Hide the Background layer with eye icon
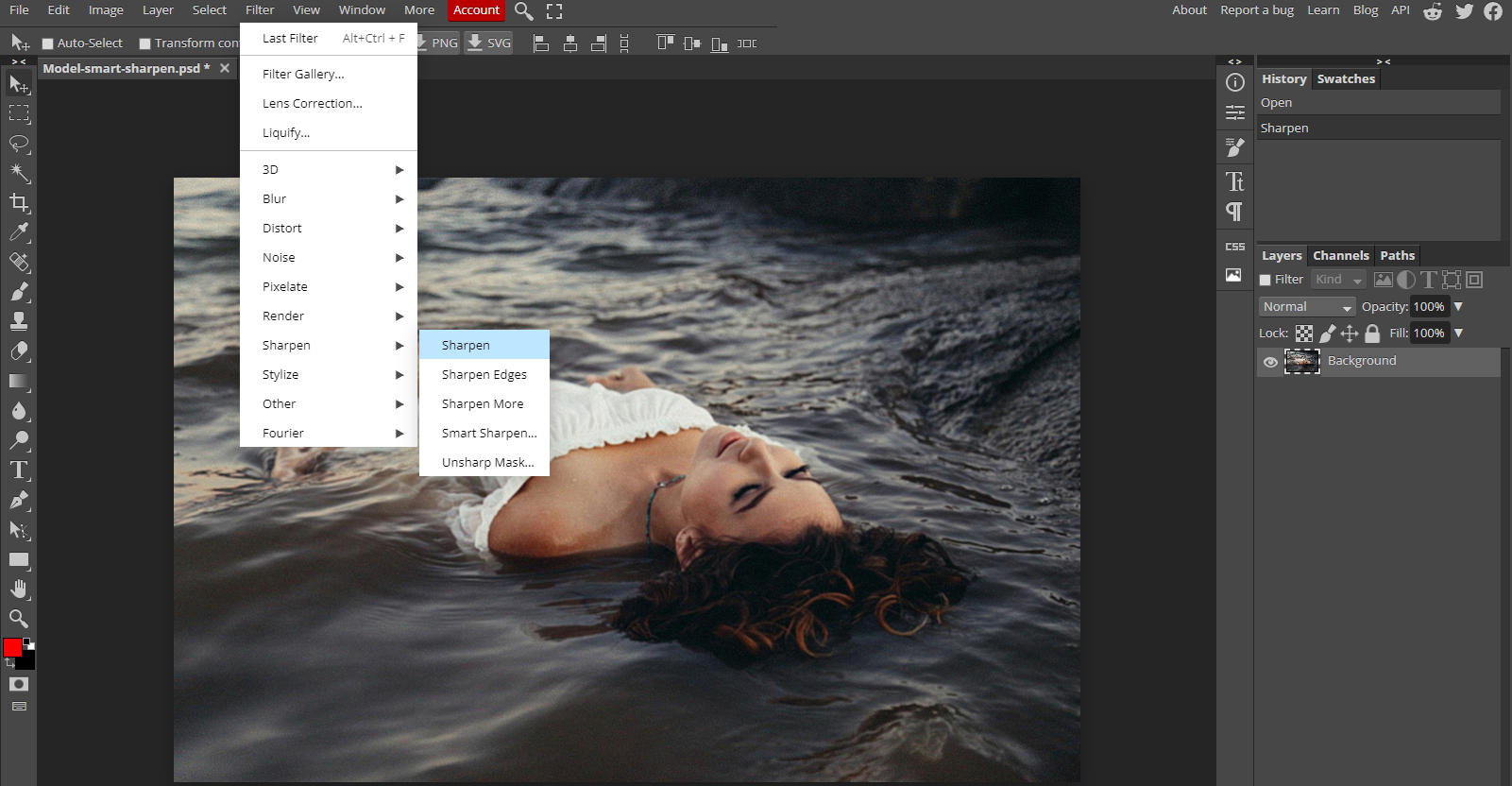Image resolution: width=1512 pixels, height=786 pixels. [1270, 362]
